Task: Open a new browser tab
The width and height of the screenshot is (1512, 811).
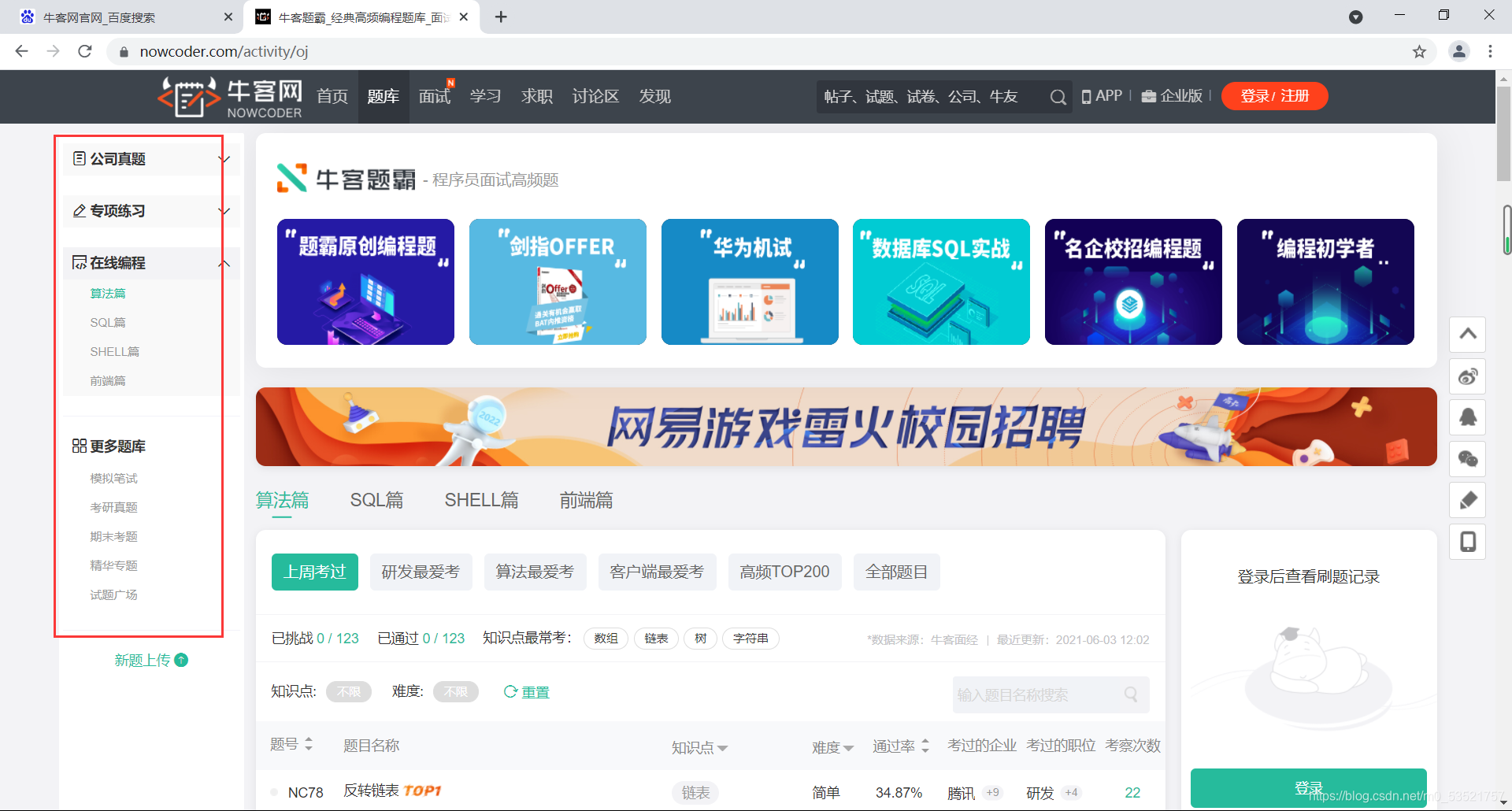Action: click(501, 17)
